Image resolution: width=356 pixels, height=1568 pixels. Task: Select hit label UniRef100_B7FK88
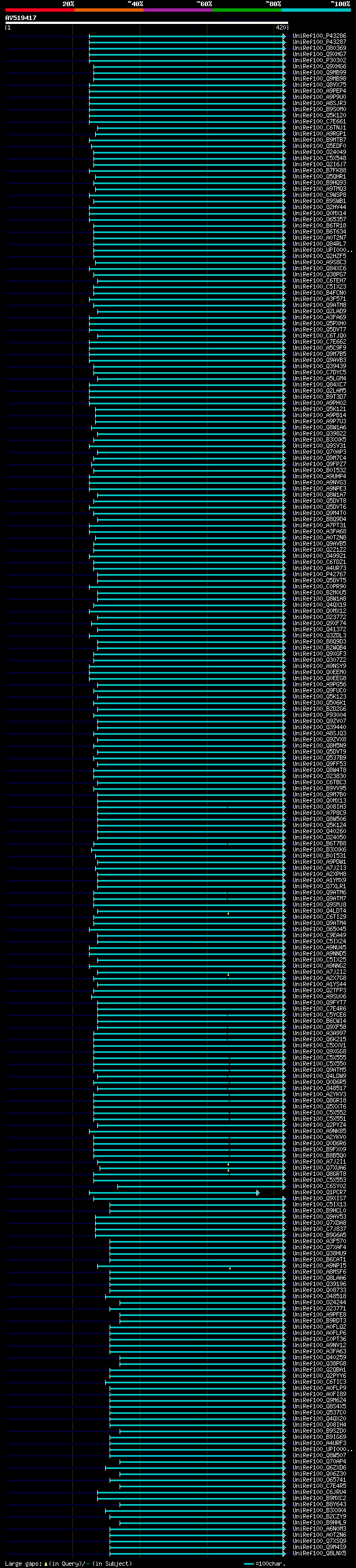pyautogui.click(x=319, y=170)
